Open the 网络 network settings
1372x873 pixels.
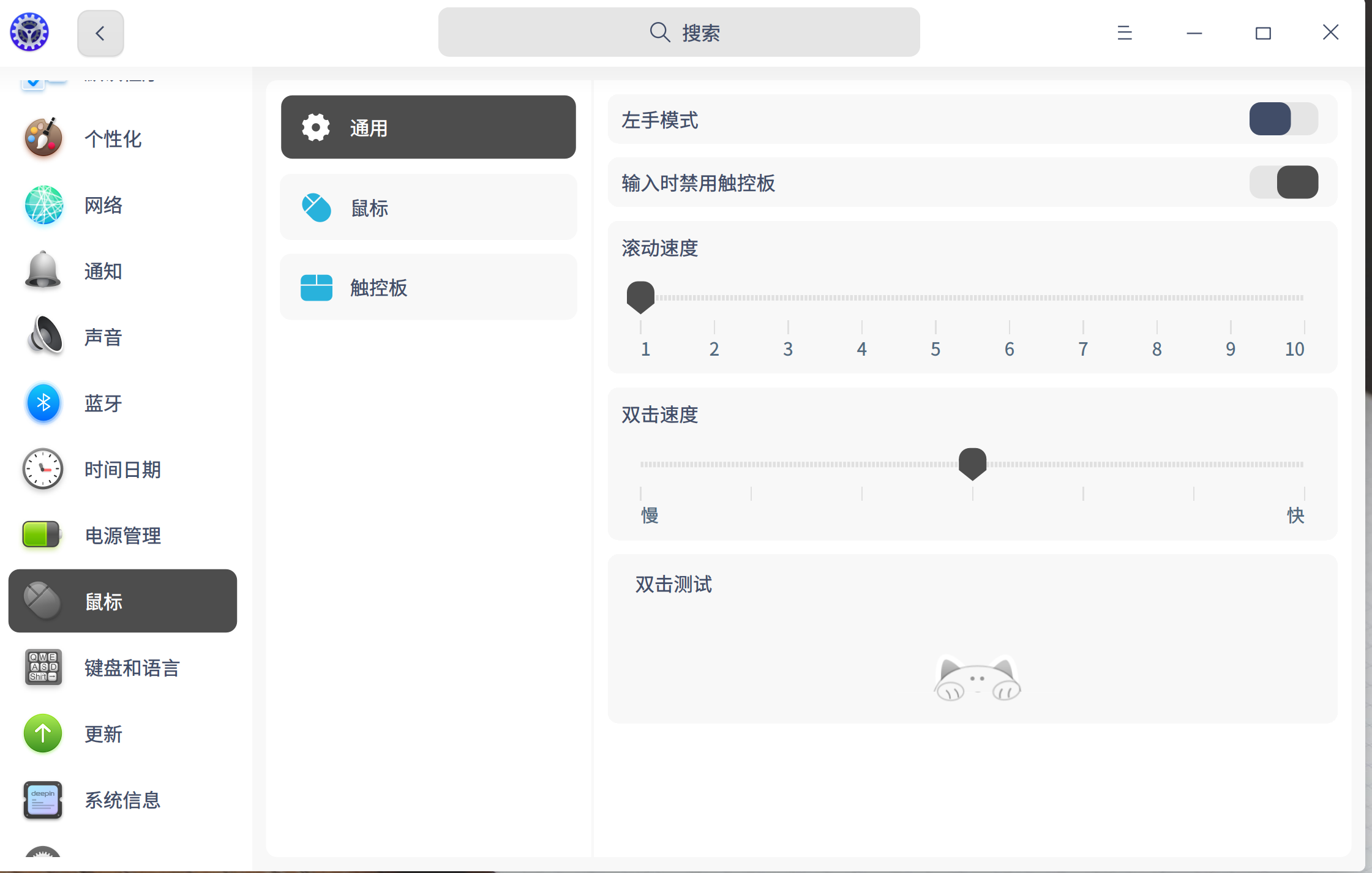(103, 206)
